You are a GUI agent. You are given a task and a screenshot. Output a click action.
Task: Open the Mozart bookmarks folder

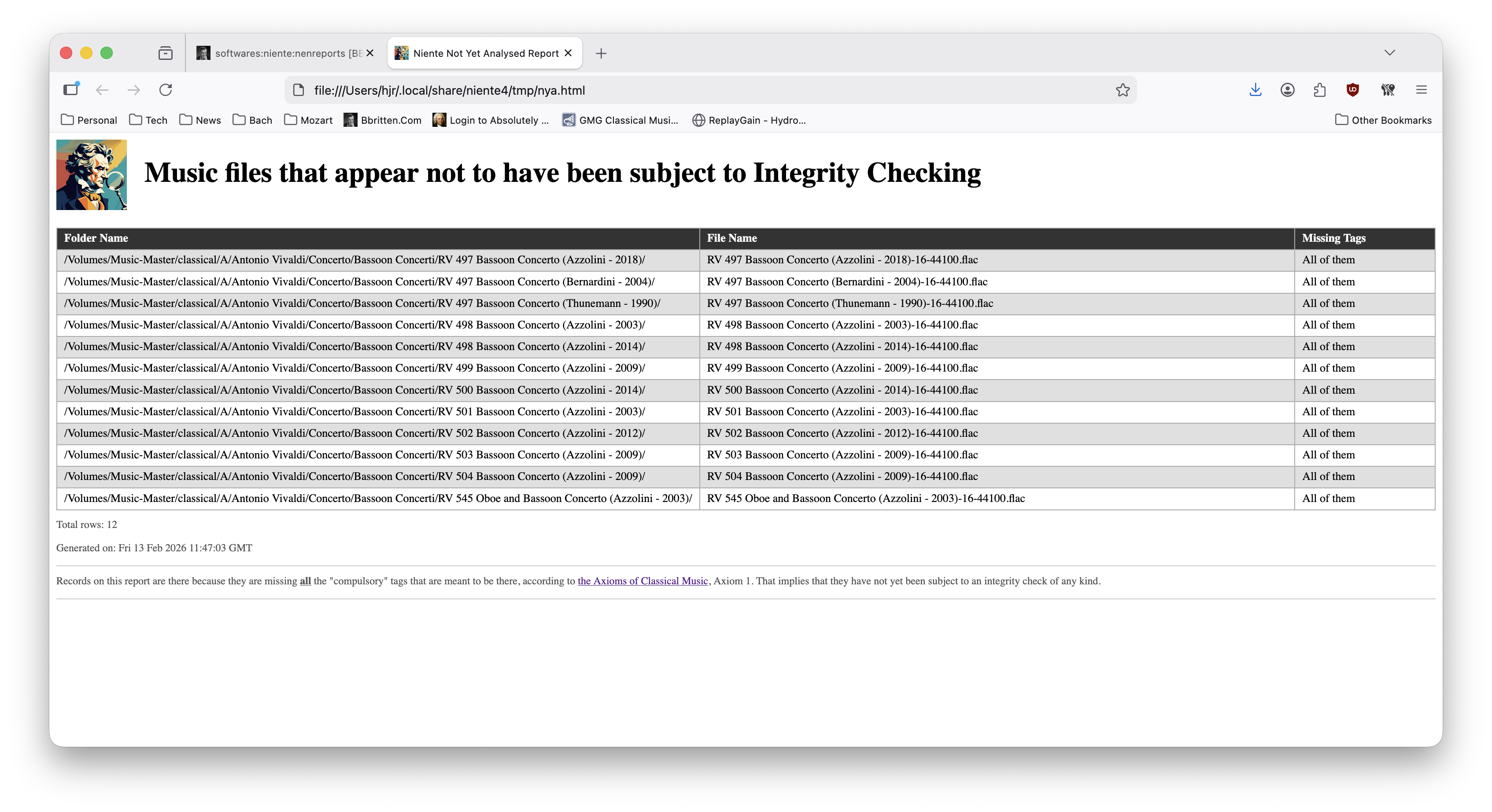pyautogui.click(x=308, y=120)
